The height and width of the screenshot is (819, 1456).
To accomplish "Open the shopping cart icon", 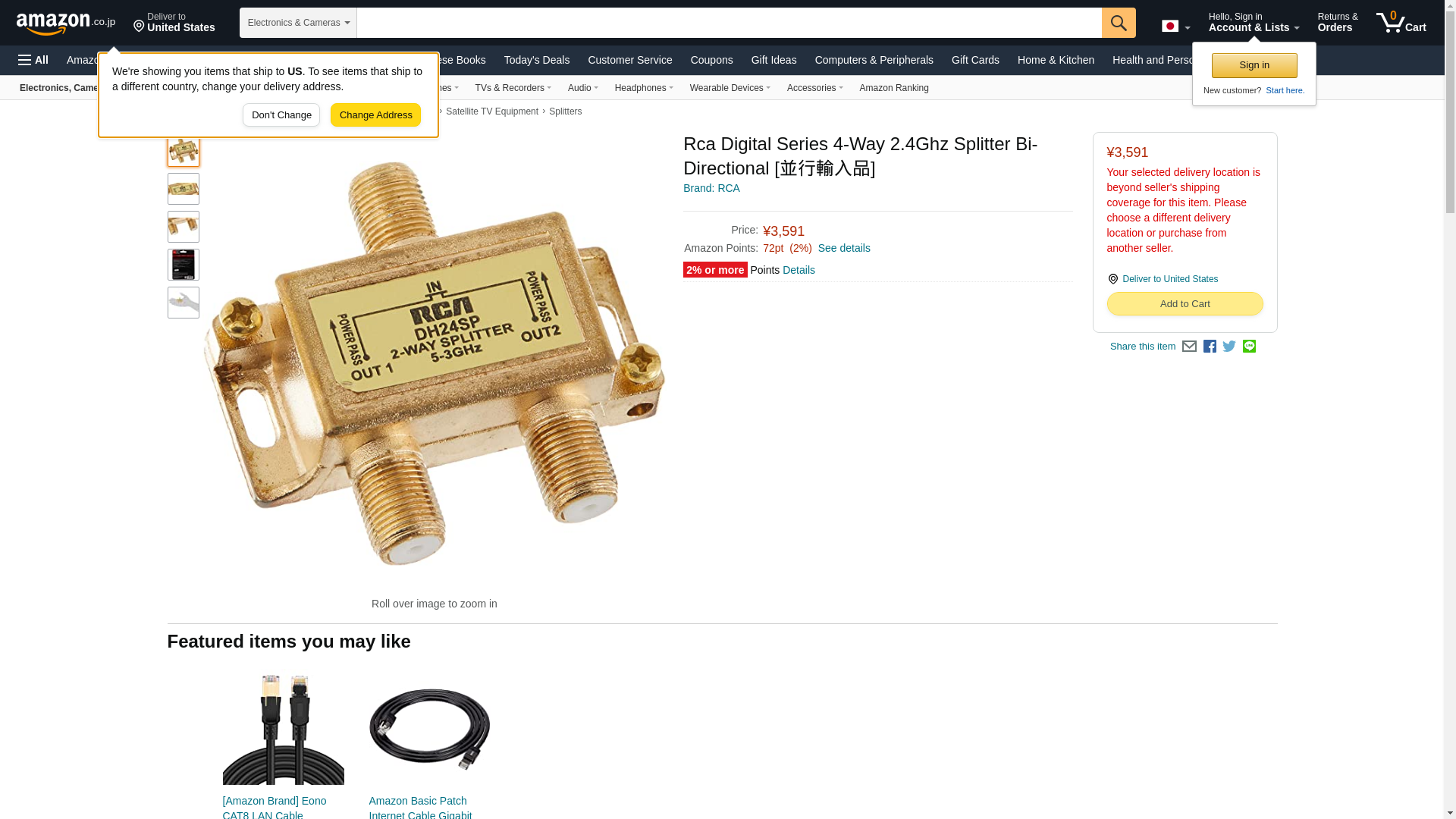I will tap(1401, 23).
